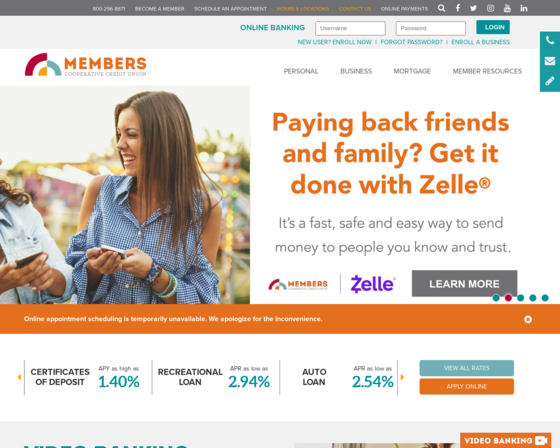
Task: Open the Personal navigation menu
Action: coord(301,71)
